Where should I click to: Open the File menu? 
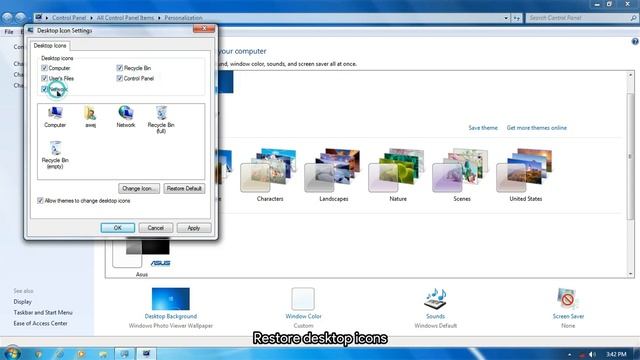[9, 32]
